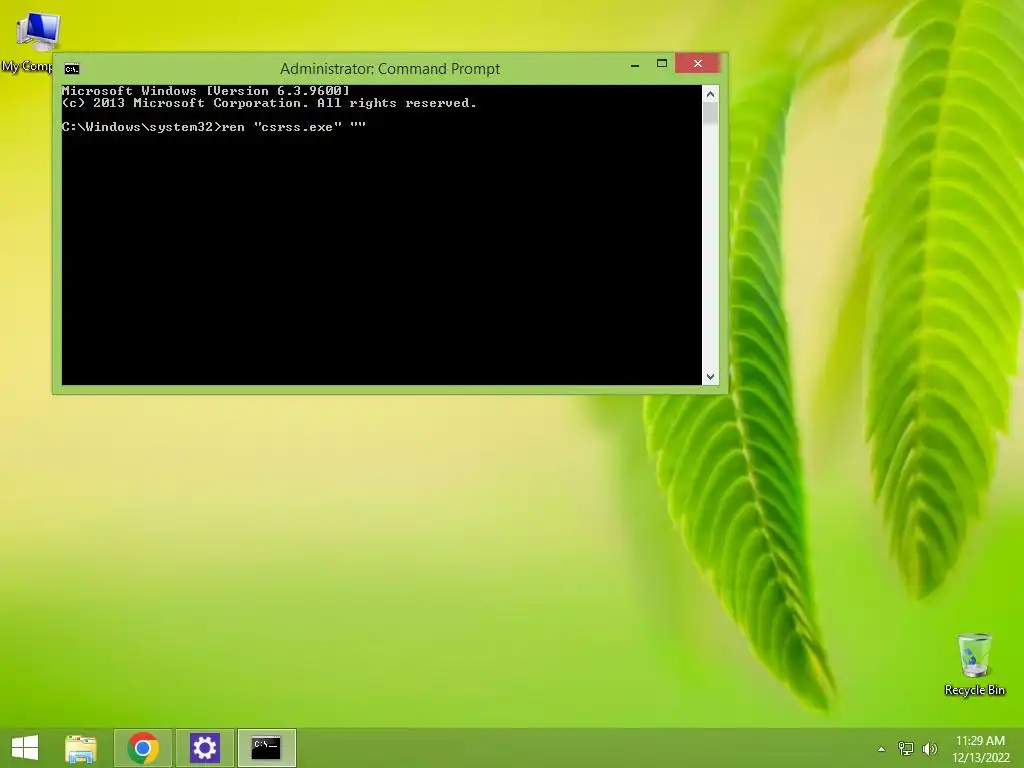Click the scrollbar down arrow in Command Prompt

click(711, 377)
